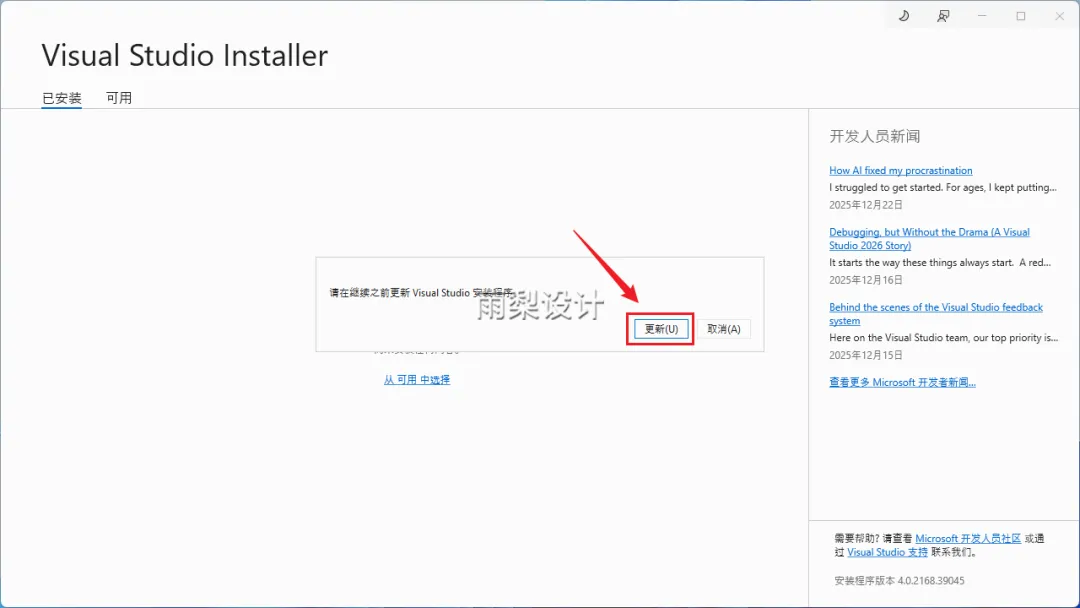Click the 取消(A) button

point(724,329)
